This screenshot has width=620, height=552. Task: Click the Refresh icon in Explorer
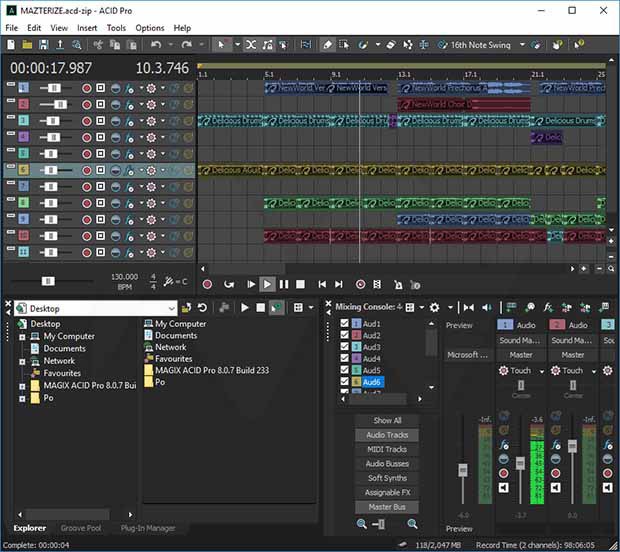202,308
